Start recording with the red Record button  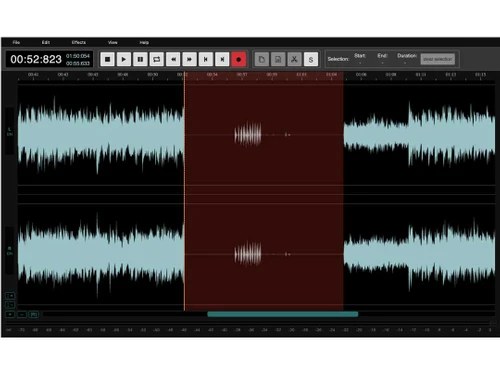(239, 59)
